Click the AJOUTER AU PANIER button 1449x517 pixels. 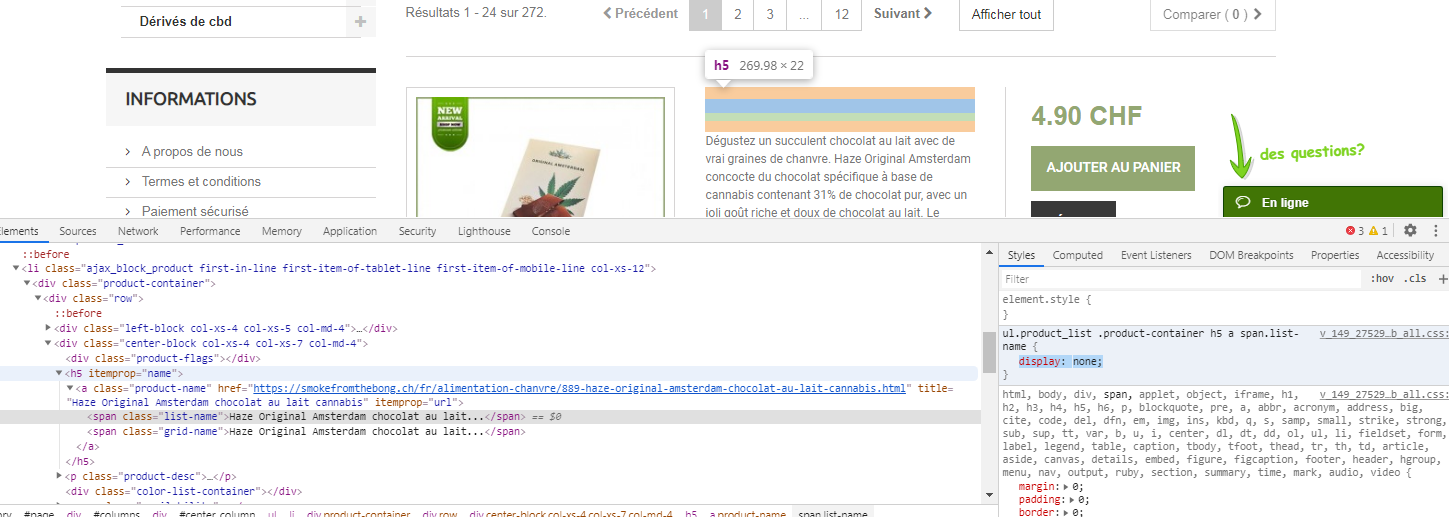click(x=1113, y=167)
